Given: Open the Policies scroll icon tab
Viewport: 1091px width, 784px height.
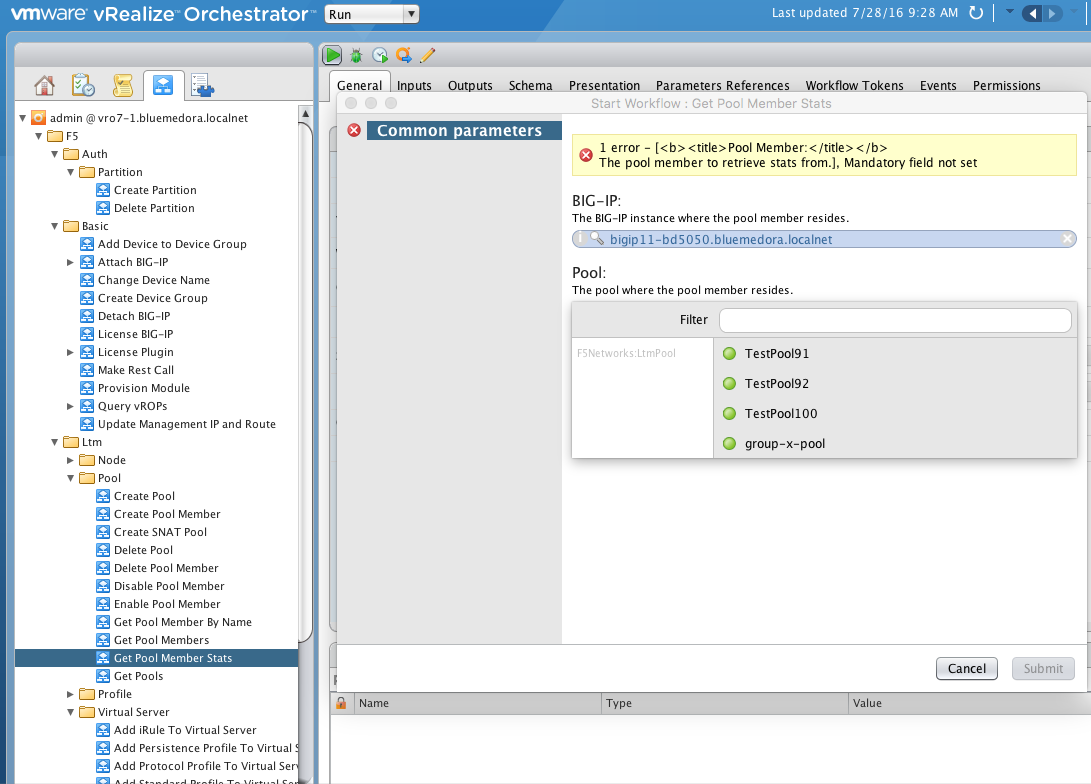Looking at the screenshot, I should [122, 86].
